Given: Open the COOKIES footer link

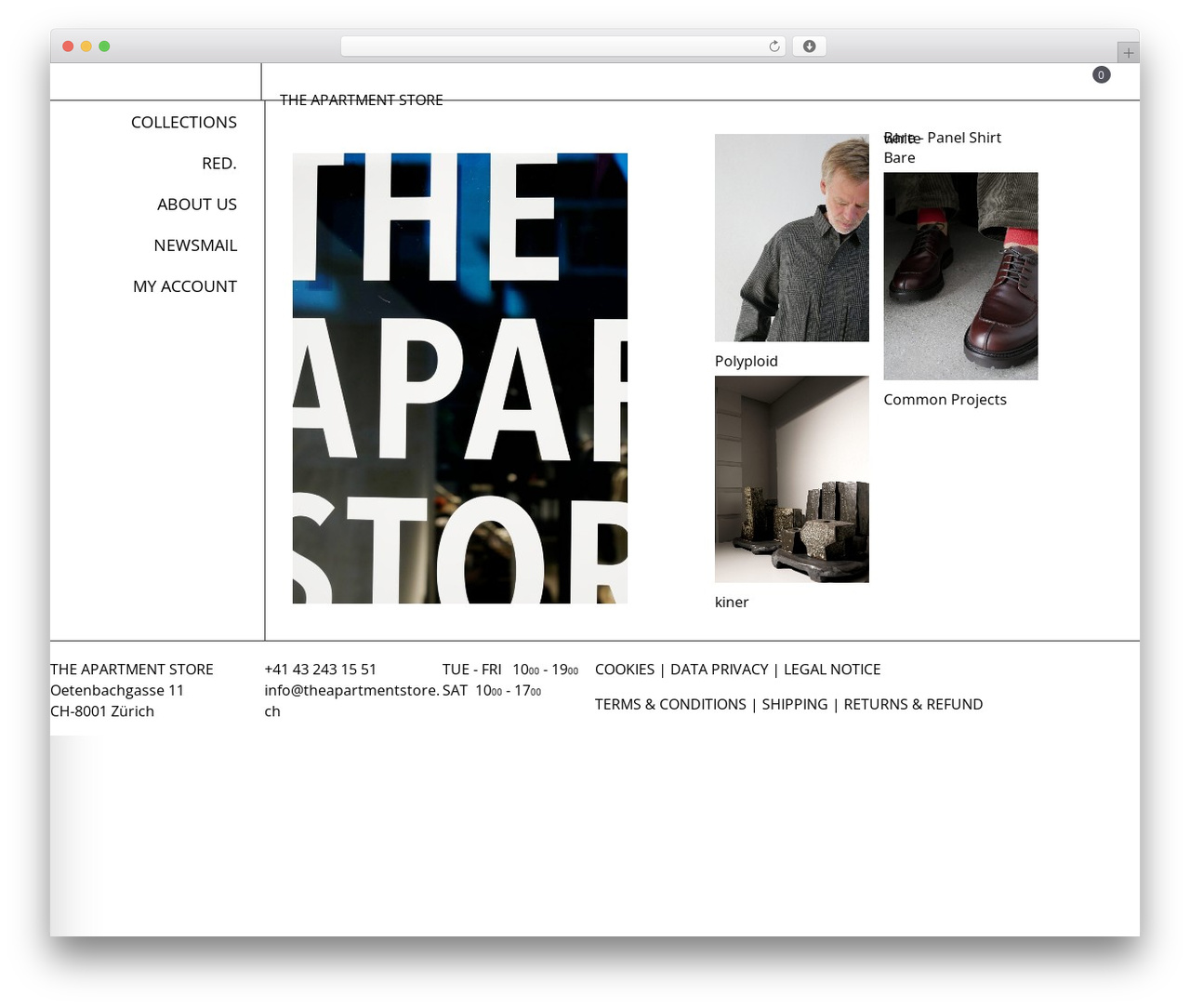Looking at the screenshot, I should pyautogui.click(x=625, y=670).
